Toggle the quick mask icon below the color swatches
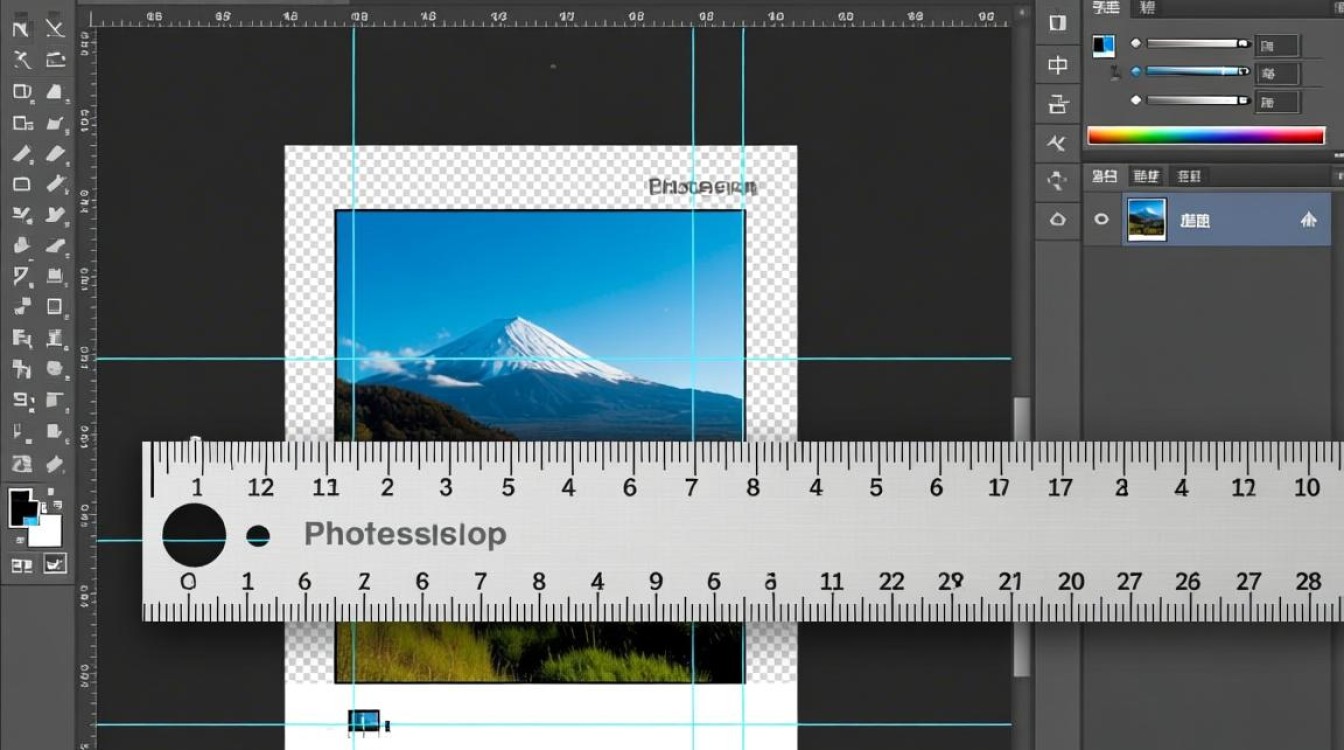The height and width of the screenshot is (750, 1344). (21, 565)
